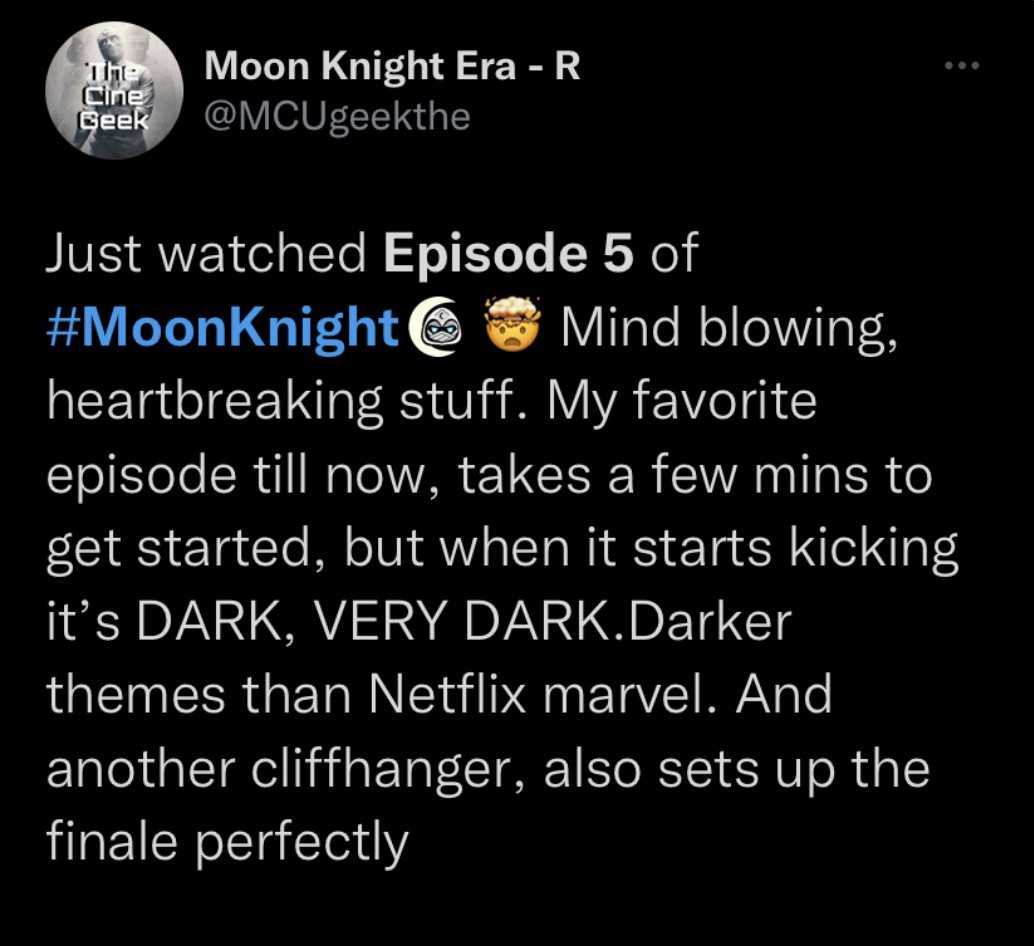Click the words Just watched in the tweet
1034x946 pixels.
(206, 253)
